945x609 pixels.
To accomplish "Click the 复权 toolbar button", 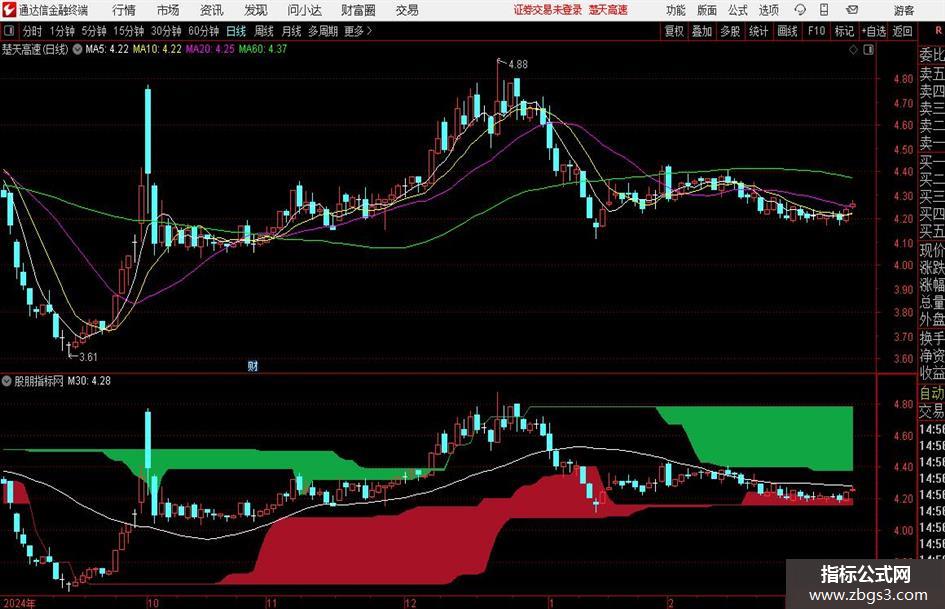I will click(x=674, y=31).
